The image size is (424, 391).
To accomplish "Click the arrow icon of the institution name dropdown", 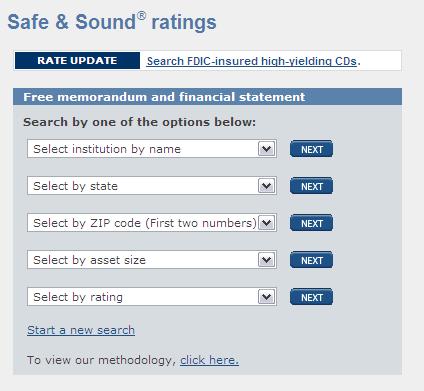I will (267, 149).
